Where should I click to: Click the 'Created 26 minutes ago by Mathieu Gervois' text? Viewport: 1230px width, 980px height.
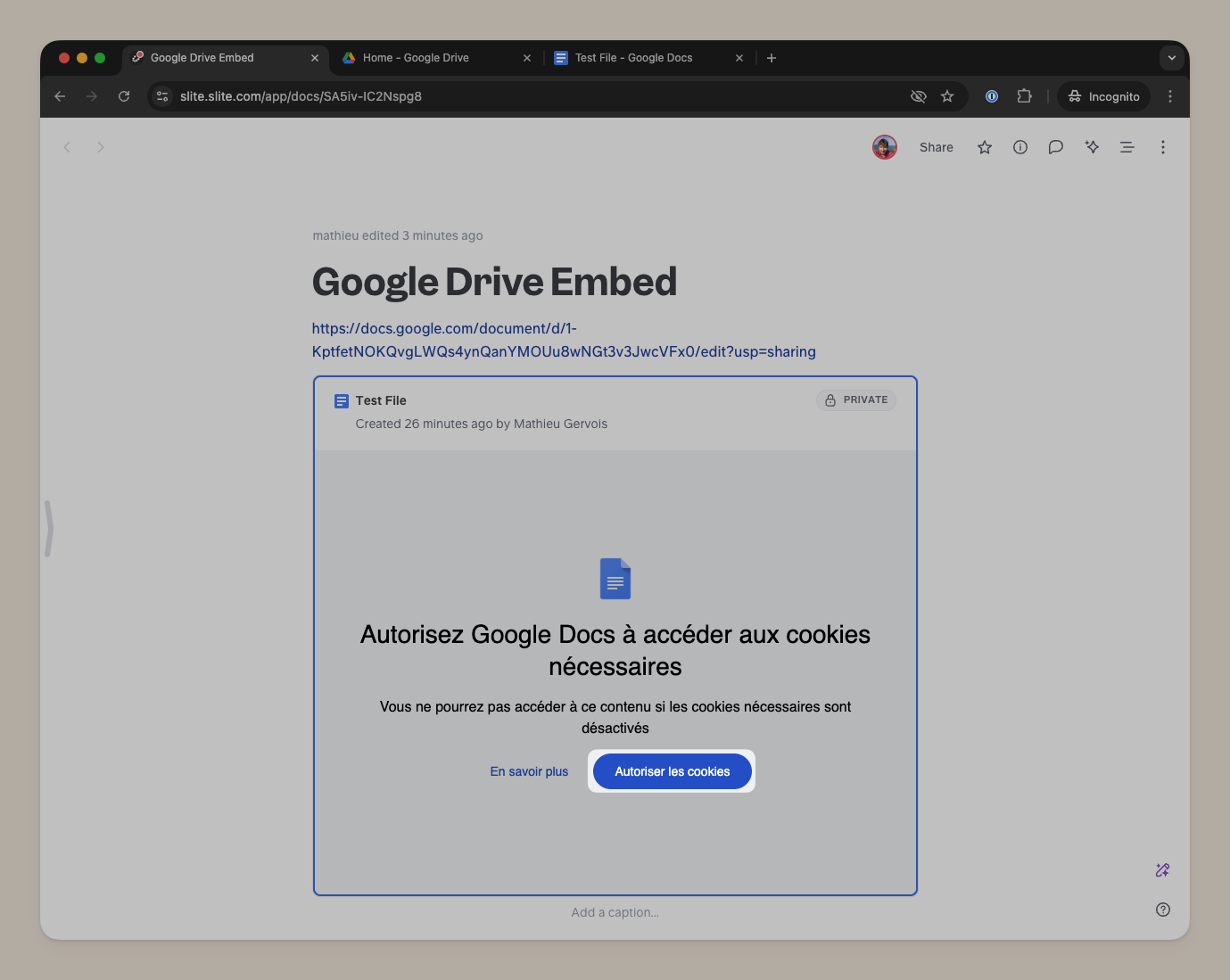coord(482,424)
